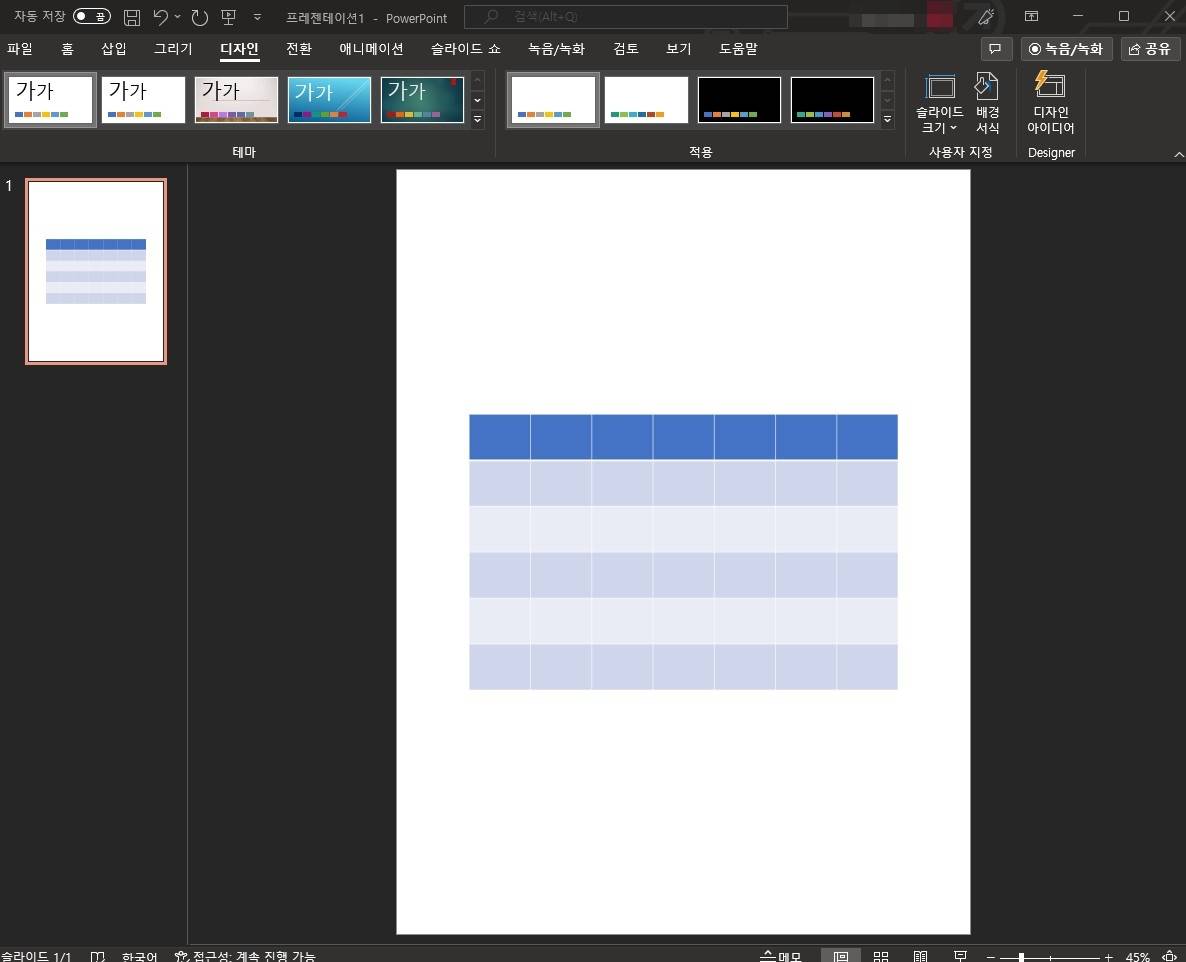Screen dimensions: 1186x962
Task: Select the second black variant with green palette
Action: tap(832, 100)
